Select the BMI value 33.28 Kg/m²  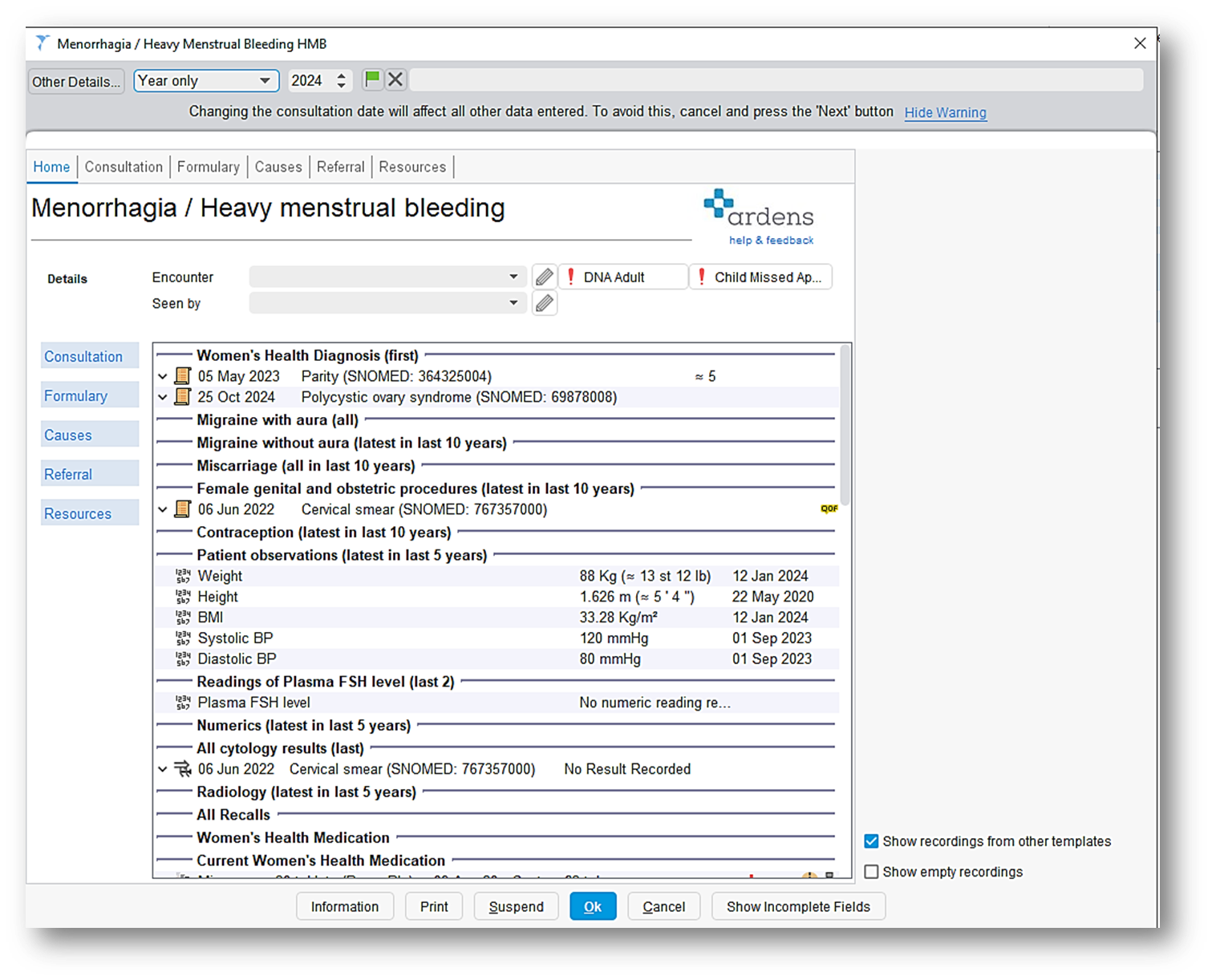[x=618, y=618]
